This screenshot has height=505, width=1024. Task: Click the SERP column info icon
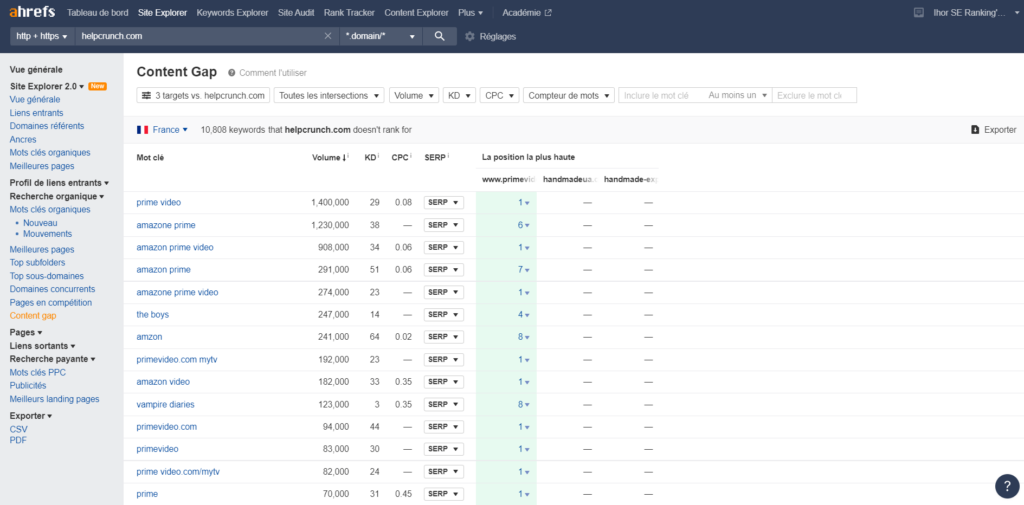pyautogui.click(x=448, y=157)
